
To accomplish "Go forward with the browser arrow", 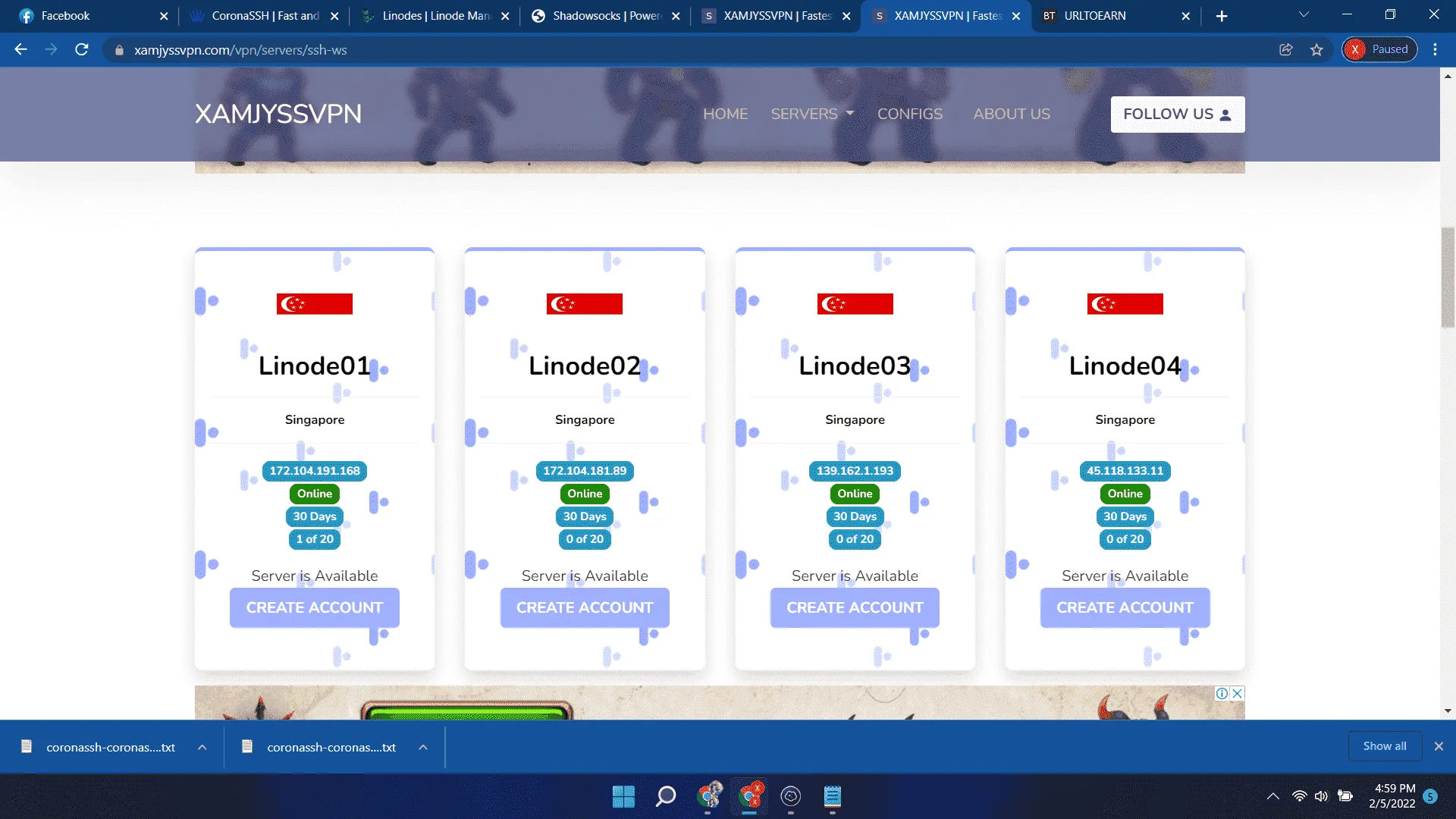I will (51, 50).
